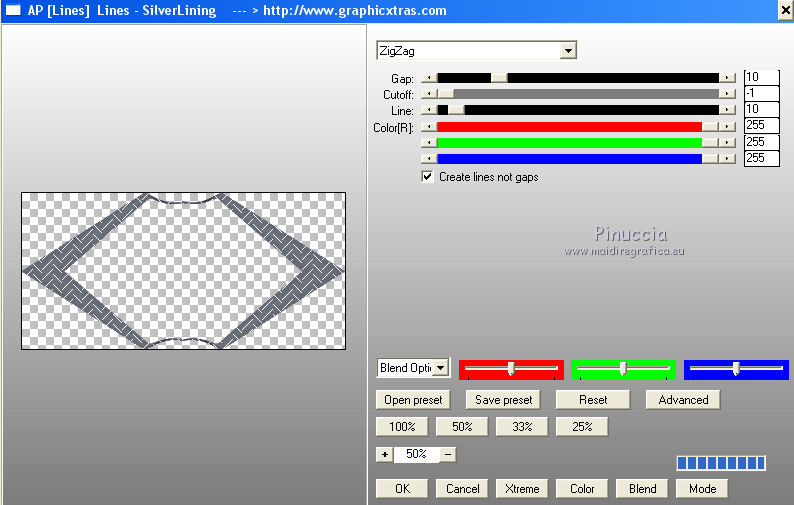The image size is (794, 505).
Task: Click the Gap value field
Action: click(761, 77)
